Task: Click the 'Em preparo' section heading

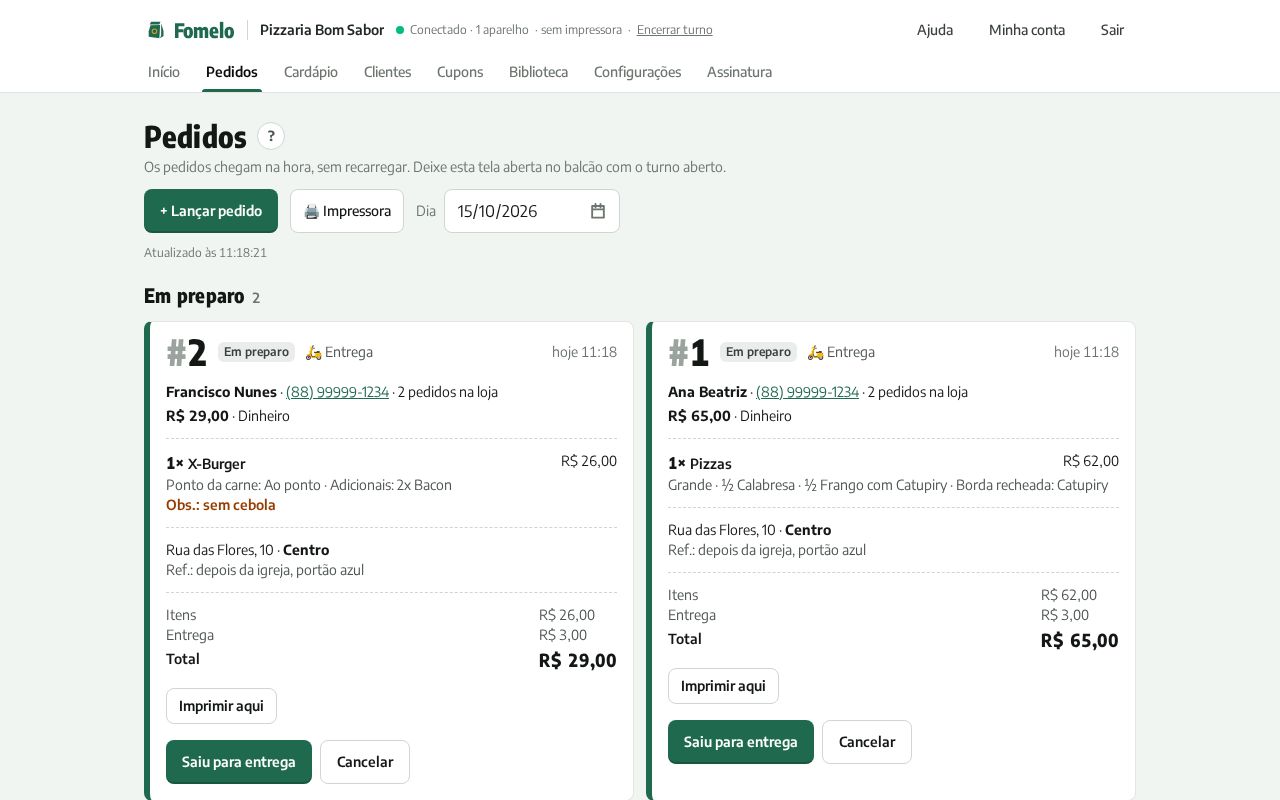Action: point(194,296)
